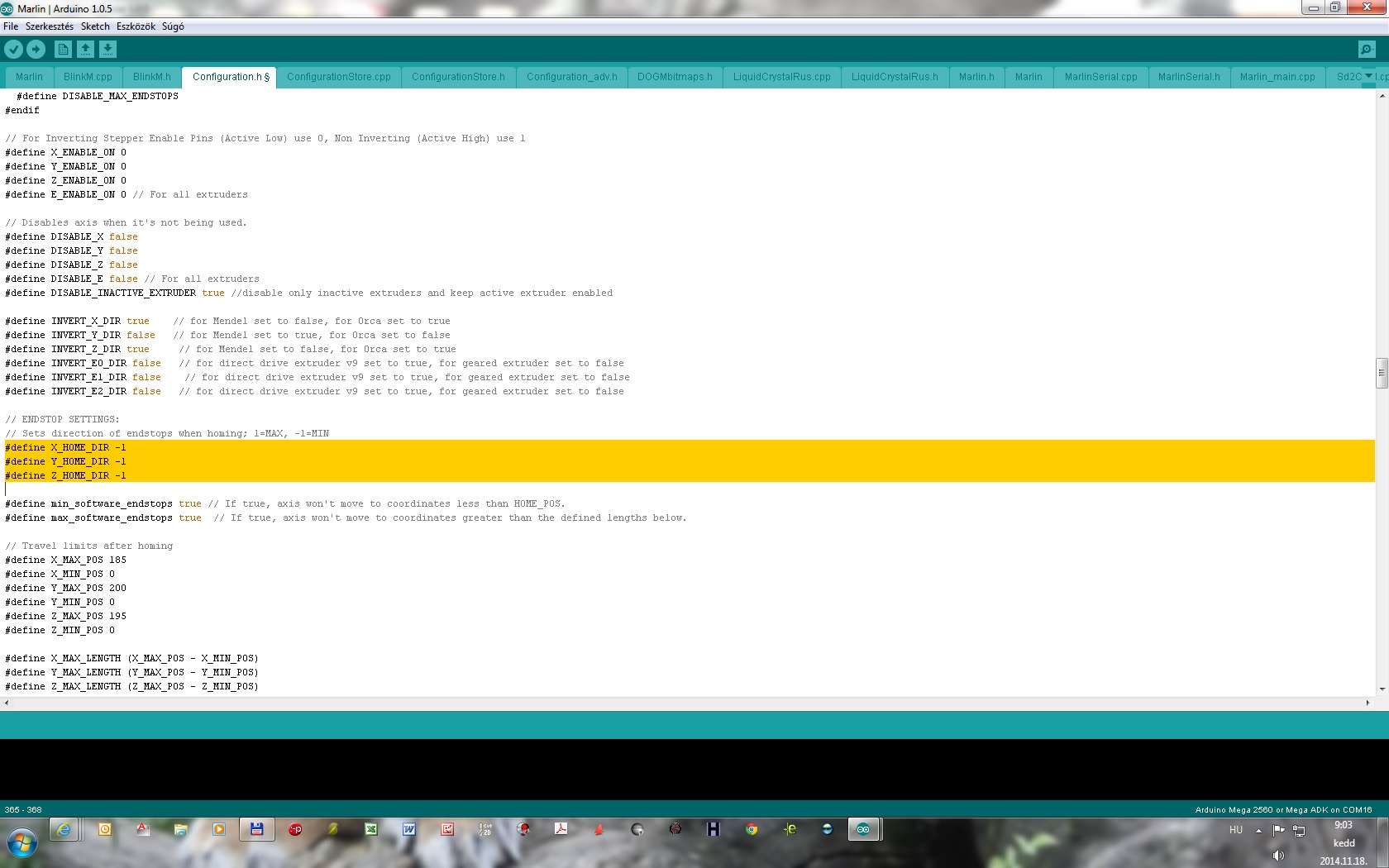Open Google Chrome from the taskbar
The image size is (1389, 868).
[752, 829]
